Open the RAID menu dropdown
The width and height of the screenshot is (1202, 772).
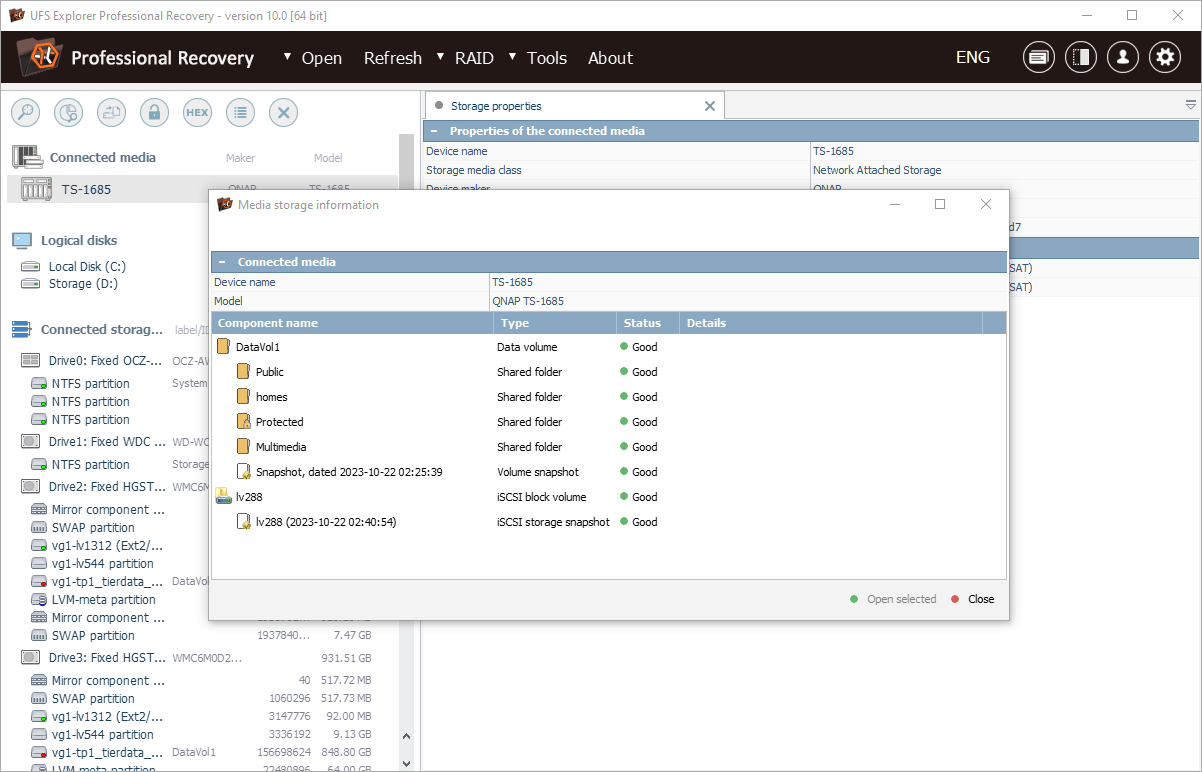(x=465, y=58)
